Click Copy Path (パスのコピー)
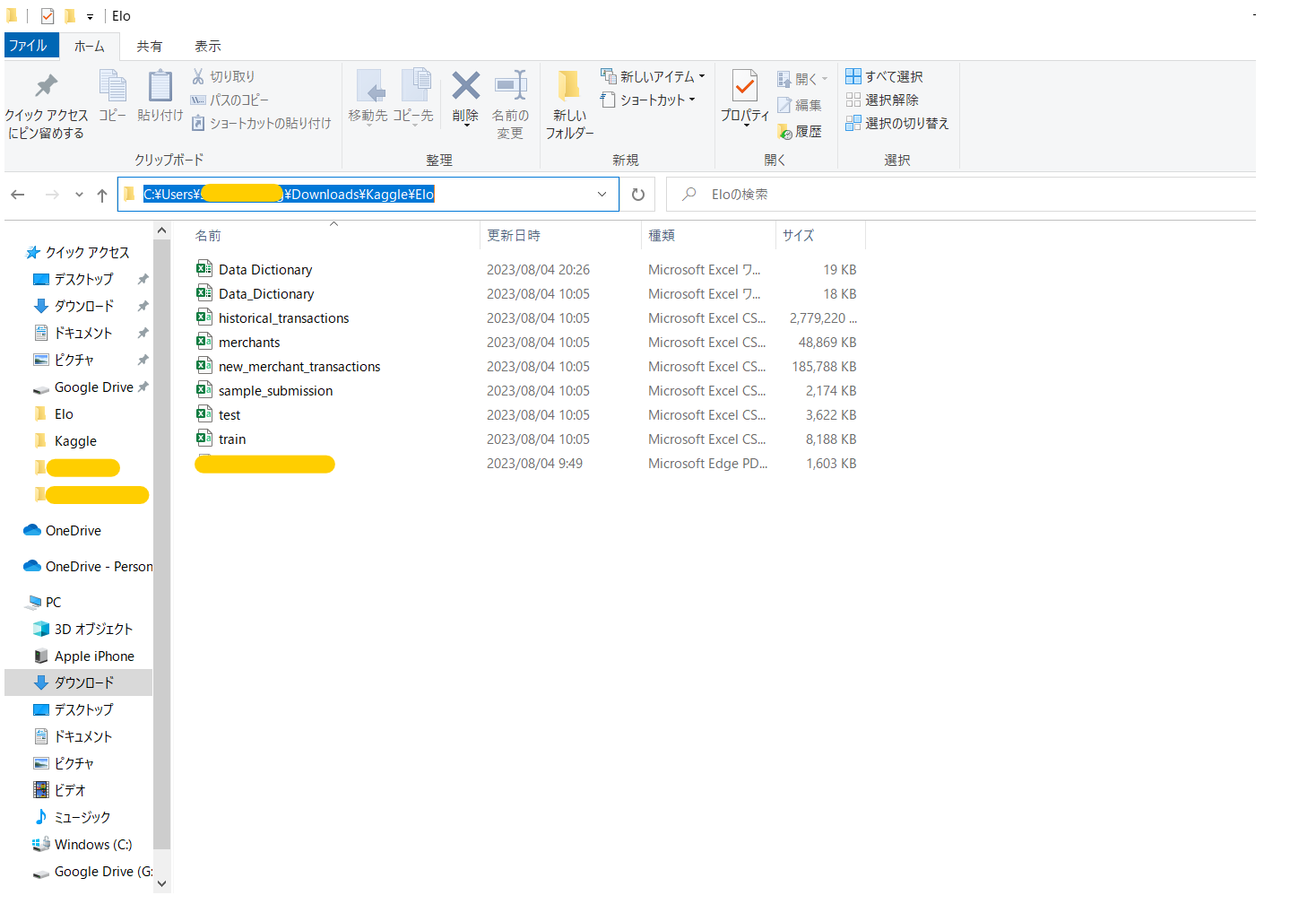This screenshot has height=904, width=1316. tap(229, 100)
